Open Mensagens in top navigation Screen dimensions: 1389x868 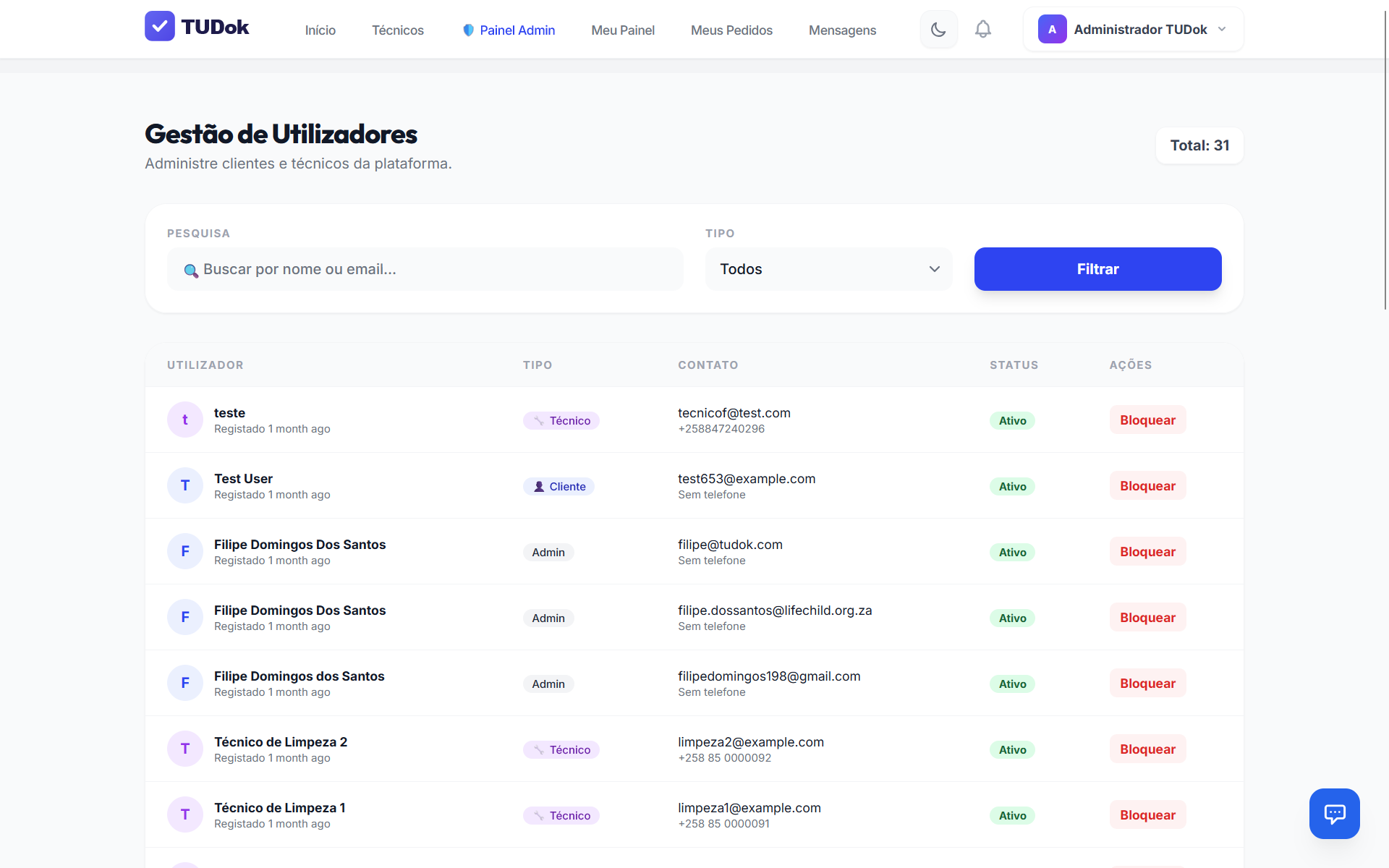[842, 30]
